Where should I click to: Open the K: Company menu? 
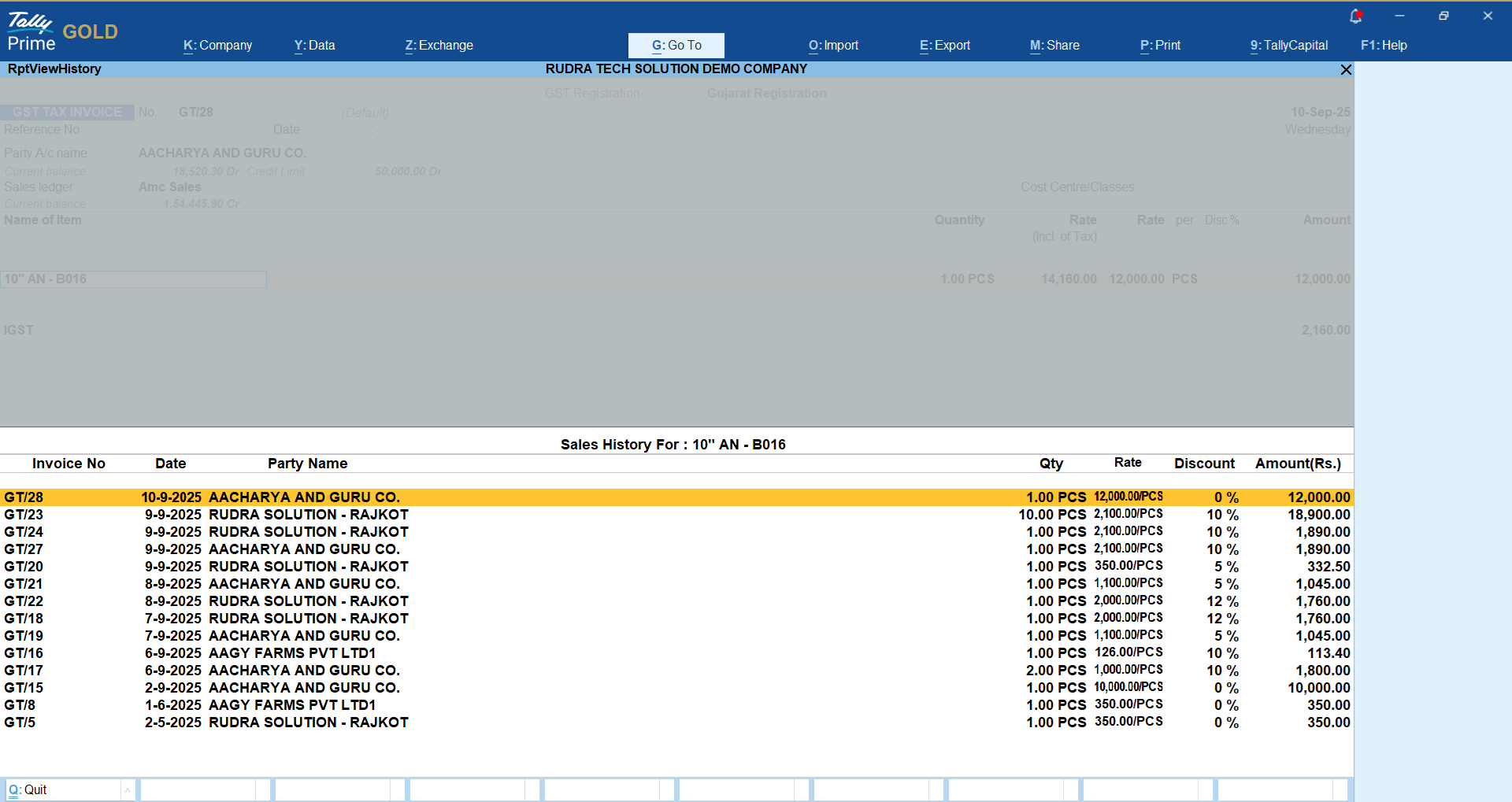click(x=217, y=46)
